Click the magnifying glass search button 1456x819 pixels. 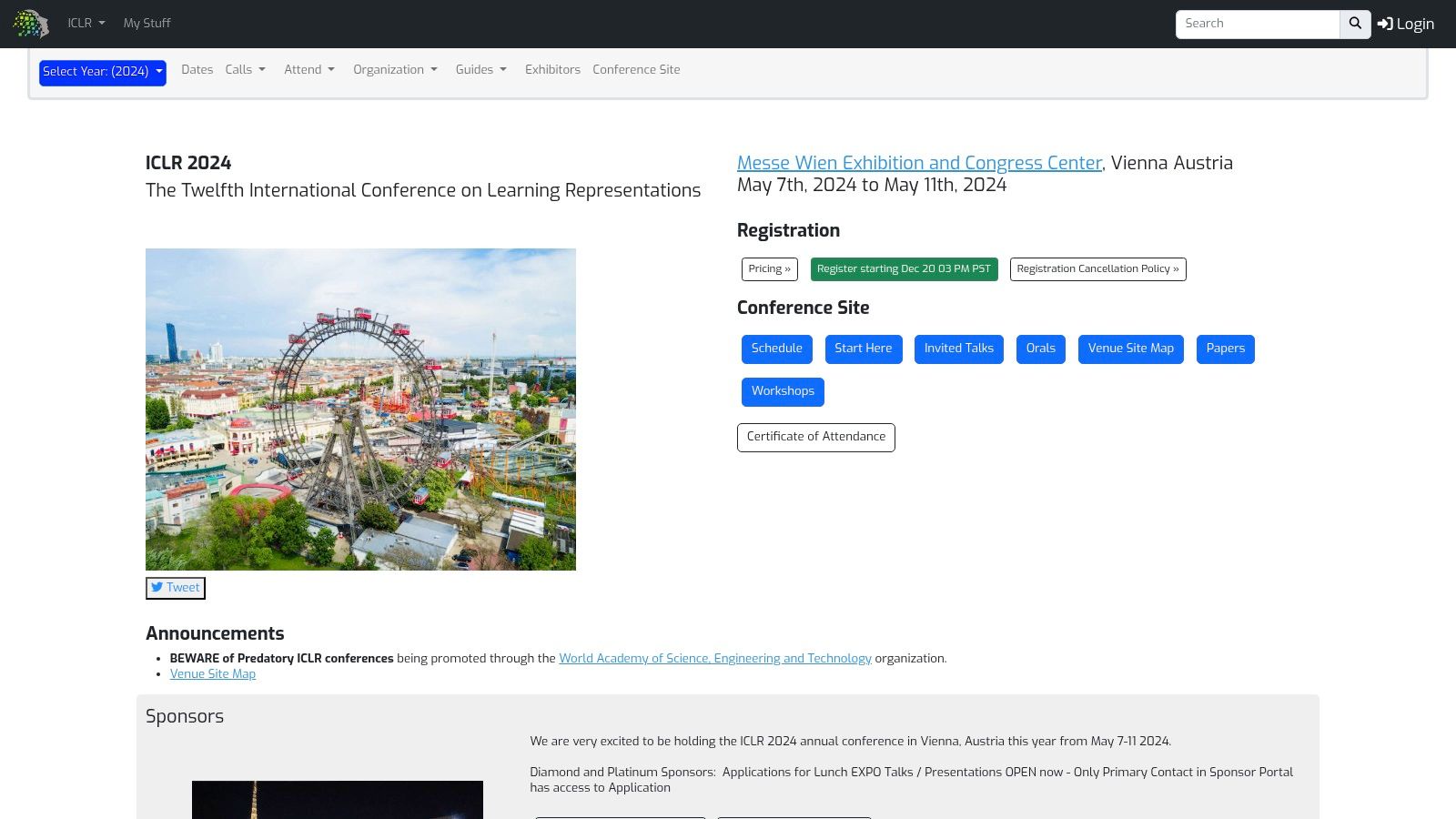click(x=1355, y=25)
